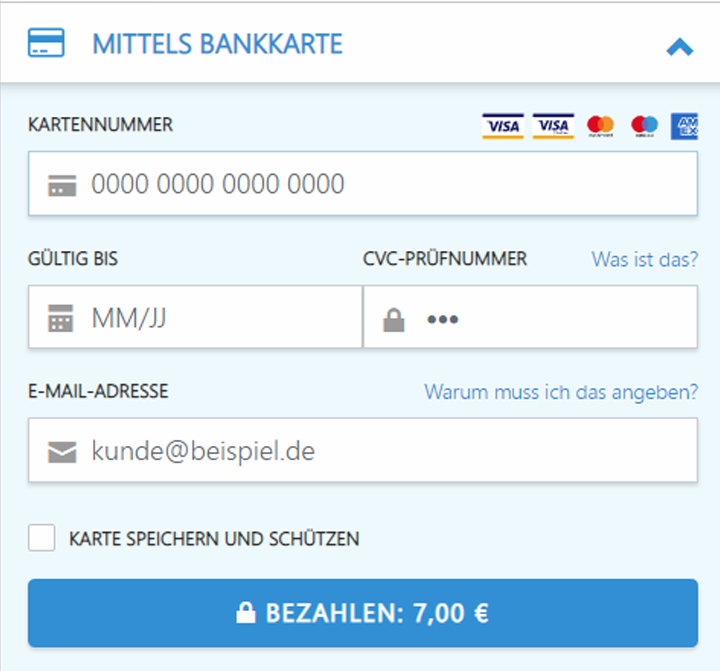Focus the MM/JJ expiry date placeholder
This screenshot has width=720, height=671.
128,319
